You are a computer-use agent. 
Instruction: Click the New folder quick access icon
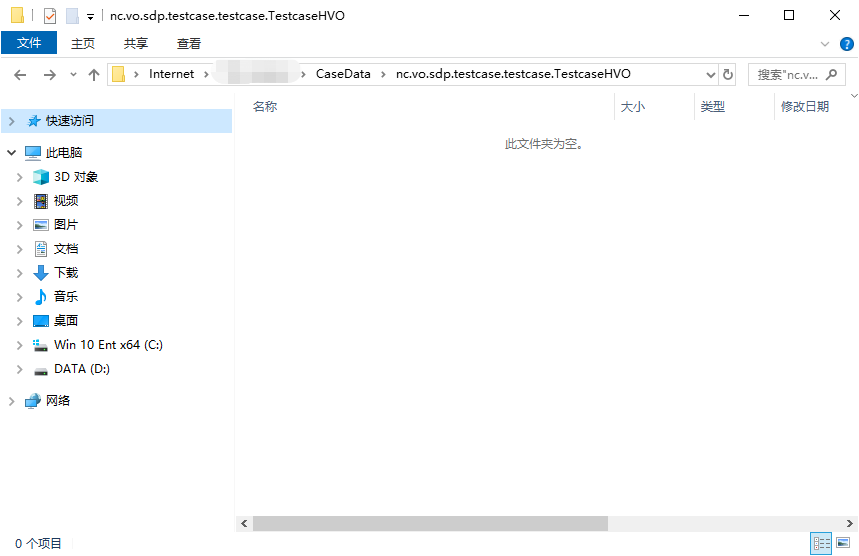click(x=72, y=16)
